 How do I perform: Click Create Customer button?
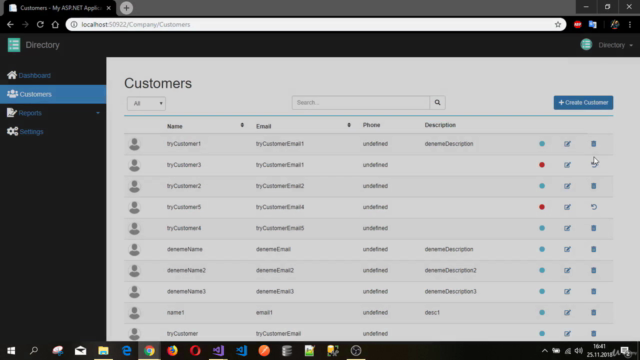(x=583, y=102)
